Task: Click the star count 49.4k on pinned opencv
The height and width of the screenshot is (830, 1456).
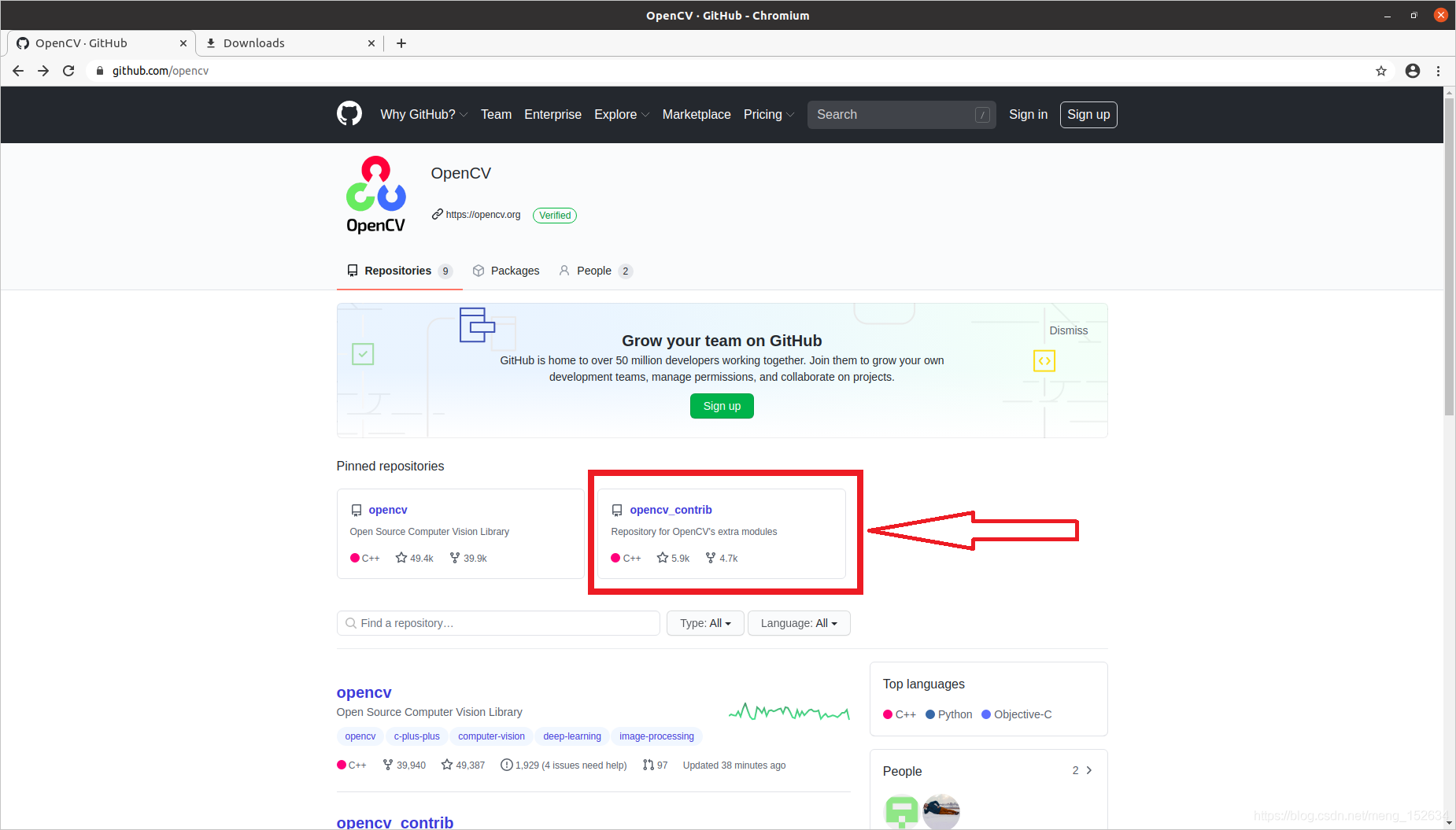Action: [415, 558]
